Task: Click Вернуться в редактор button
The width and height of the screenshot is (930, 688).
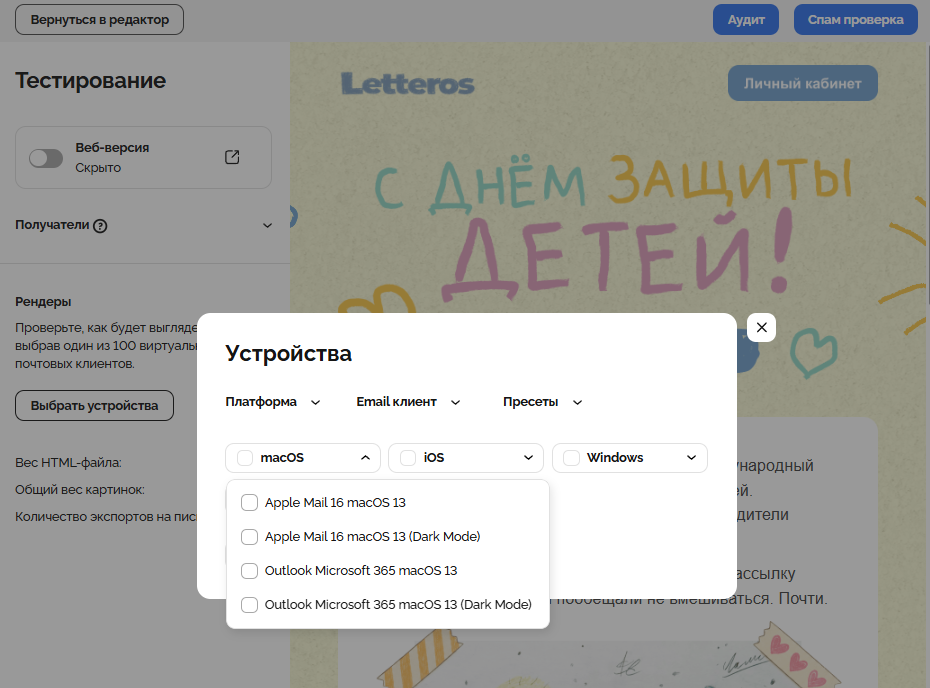Action: (100, 20)
